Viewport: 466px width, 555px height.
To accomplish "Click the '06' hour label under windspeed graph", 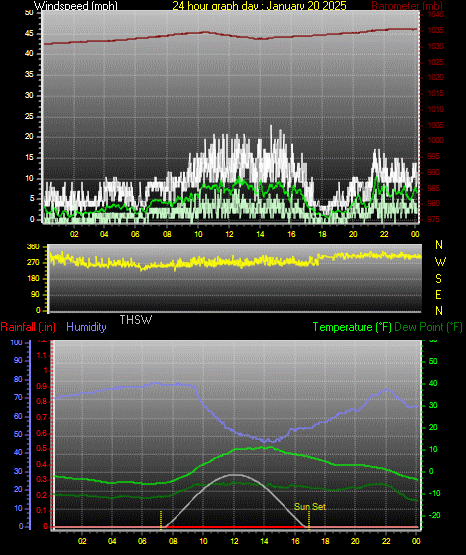I will (135, 234).
